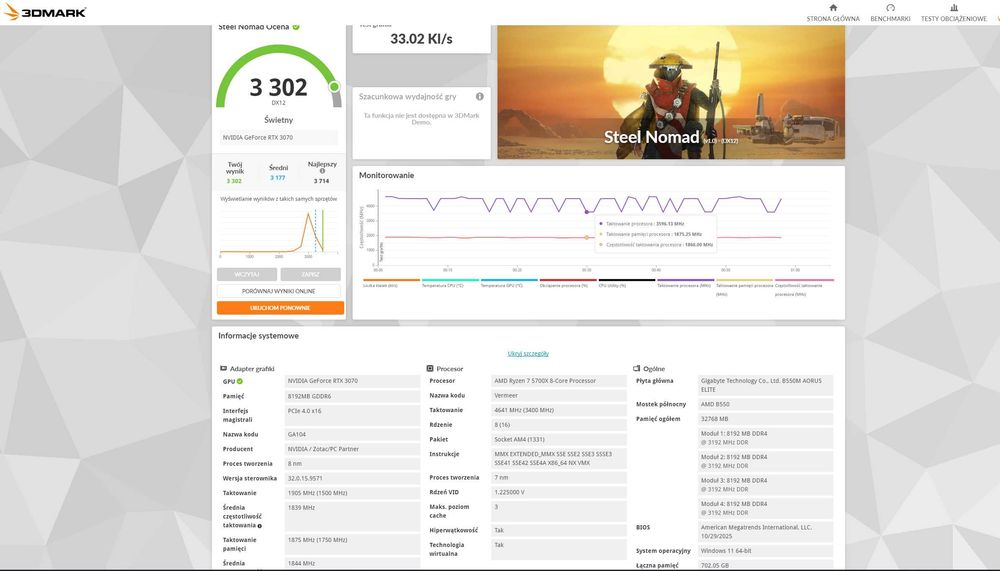Click the 3DMark logo
The width and height of the screenshot is (1000, 571).
[x=44, y=12]
